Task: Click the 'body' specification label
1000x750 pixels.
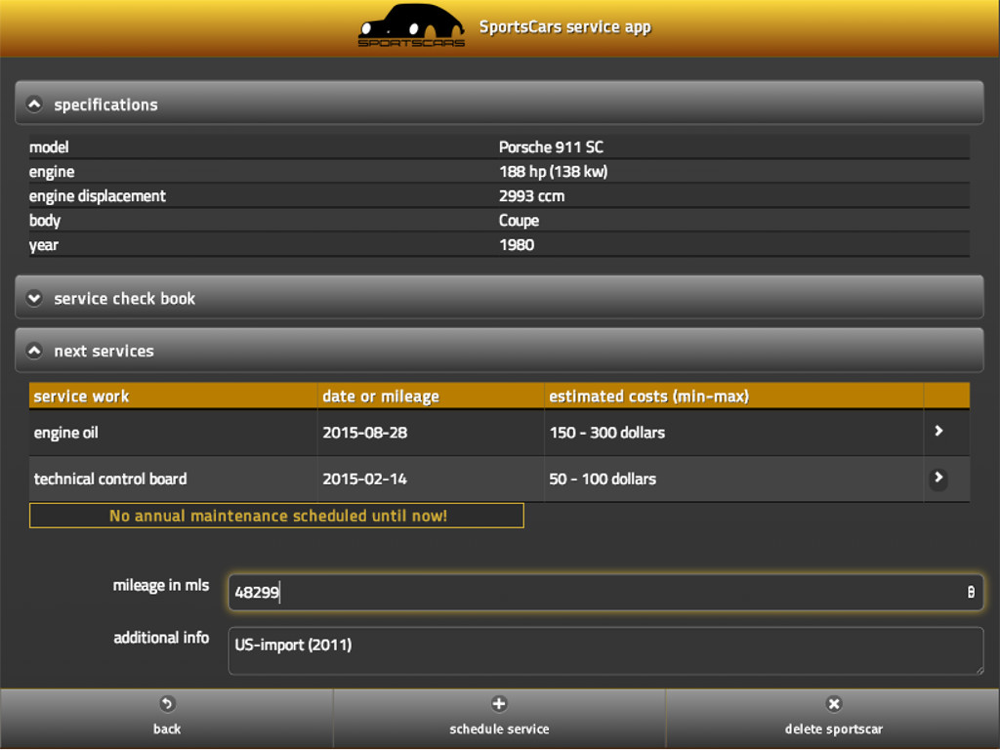Action: 45,221
